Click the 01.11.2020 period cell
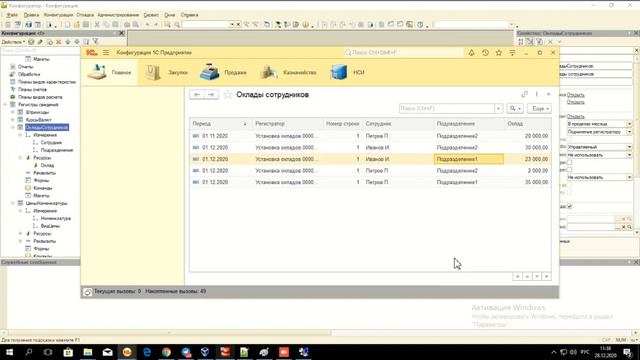 pos(215,136)
